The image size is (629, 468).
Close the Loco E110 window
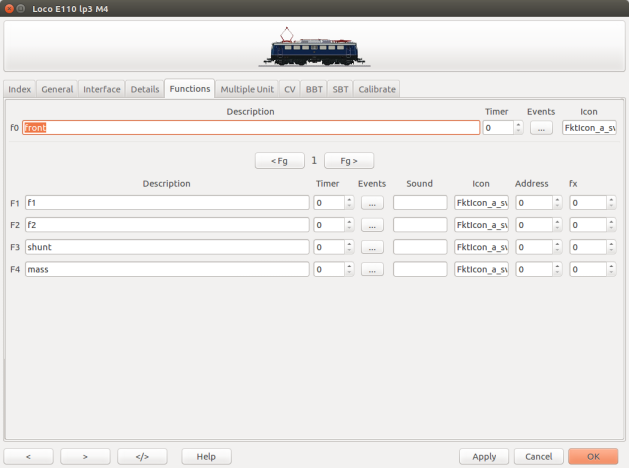pos(11,7)
